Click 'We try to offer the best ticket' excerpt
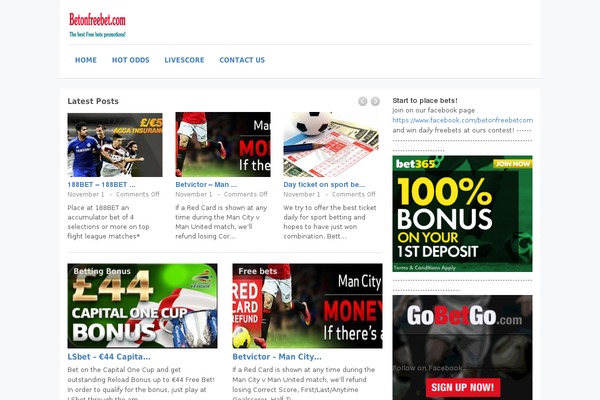 pos(330,222)
